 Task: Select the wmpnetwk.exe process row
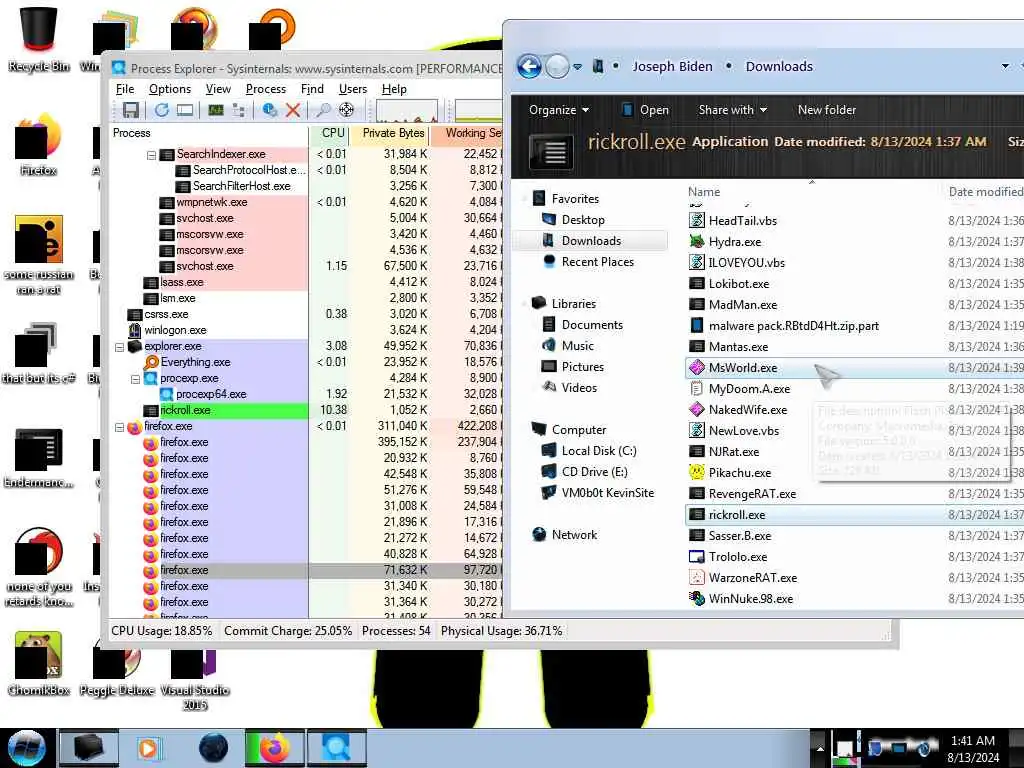coord(306,202)
